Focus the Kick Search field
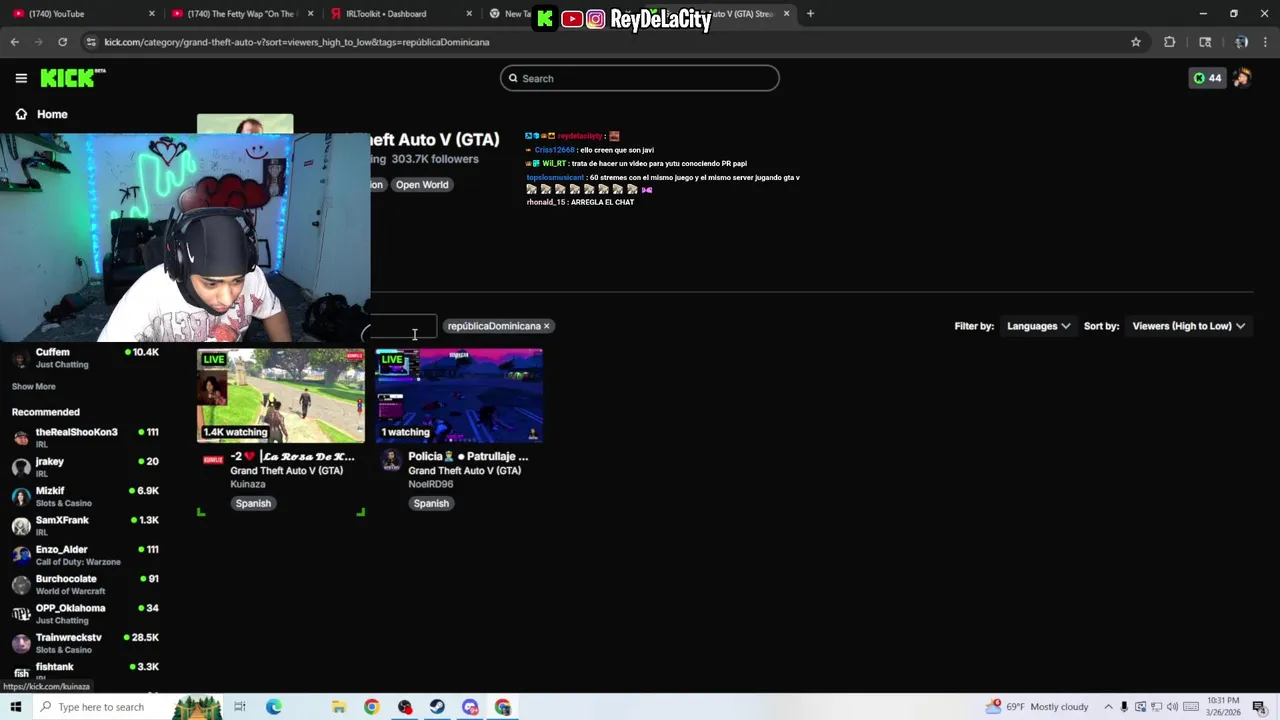 640,78
